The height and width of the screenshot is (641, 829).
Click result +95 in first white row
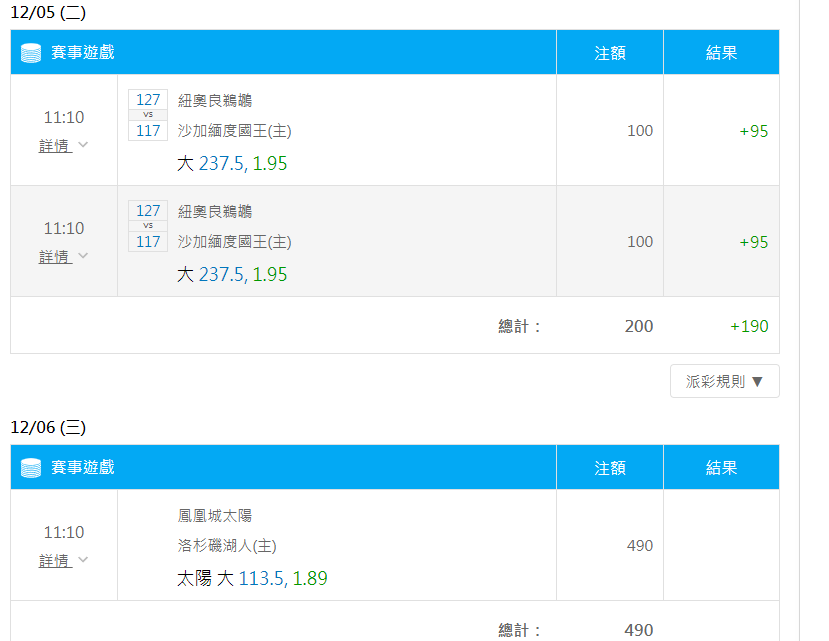754,131
